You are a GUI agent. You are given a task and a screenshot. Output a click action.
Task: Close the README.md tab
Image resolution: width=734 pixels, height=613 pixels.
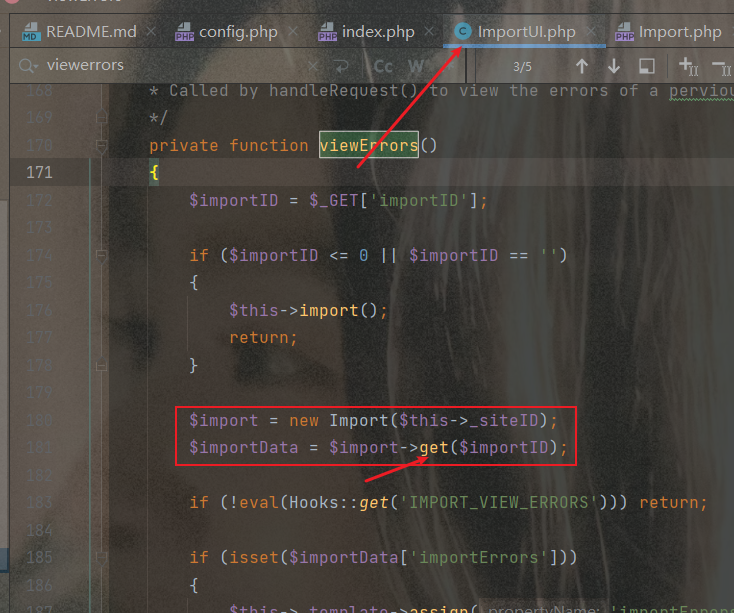(151, 31)
